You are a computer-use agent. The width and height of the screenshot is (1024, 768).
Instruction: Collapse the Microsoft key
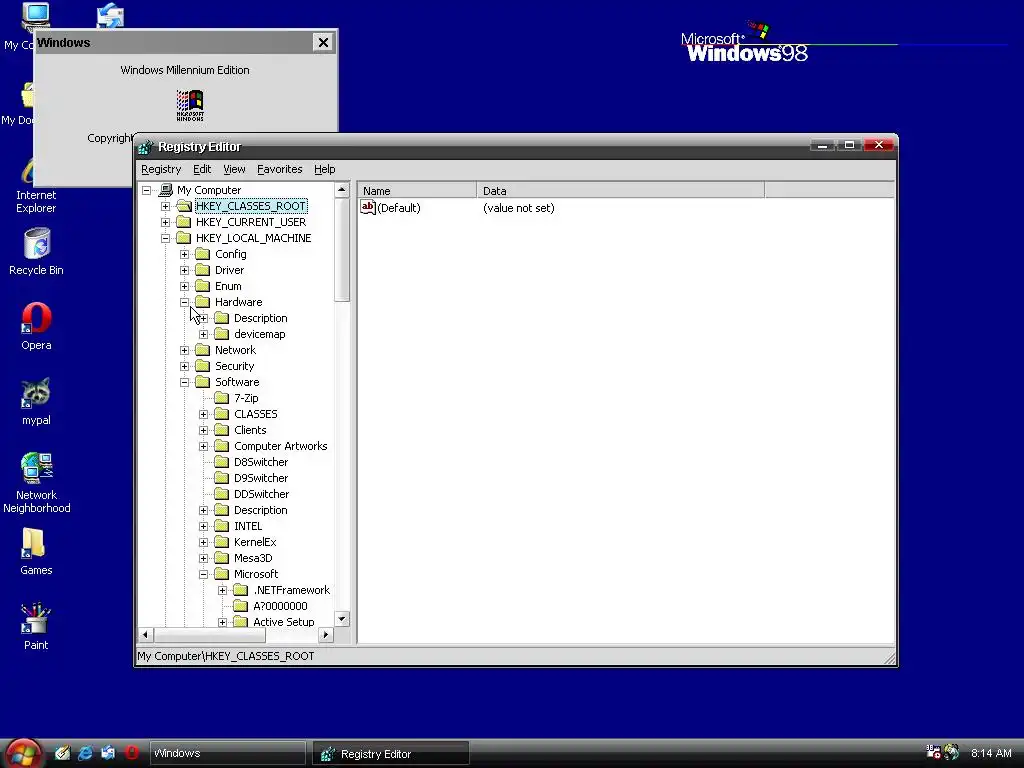203,574
